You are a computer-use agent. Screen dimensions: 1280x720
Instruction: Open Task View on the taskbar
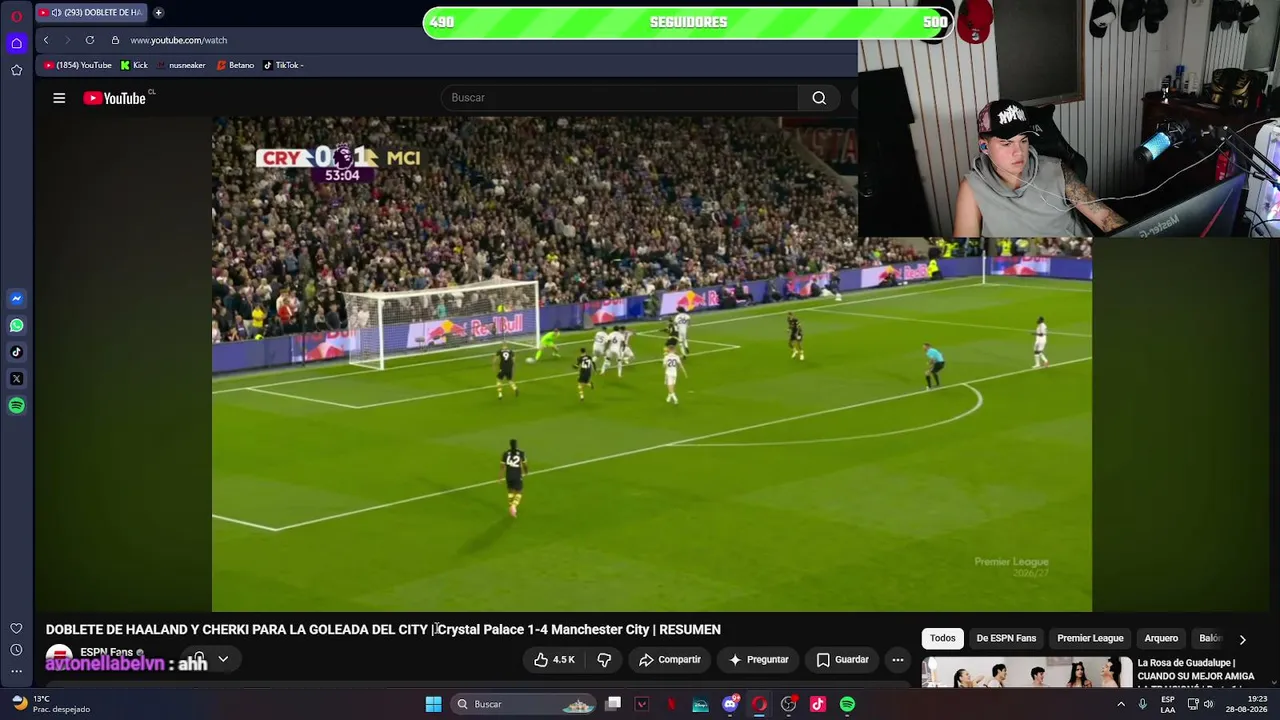click(x=613, y=704)
